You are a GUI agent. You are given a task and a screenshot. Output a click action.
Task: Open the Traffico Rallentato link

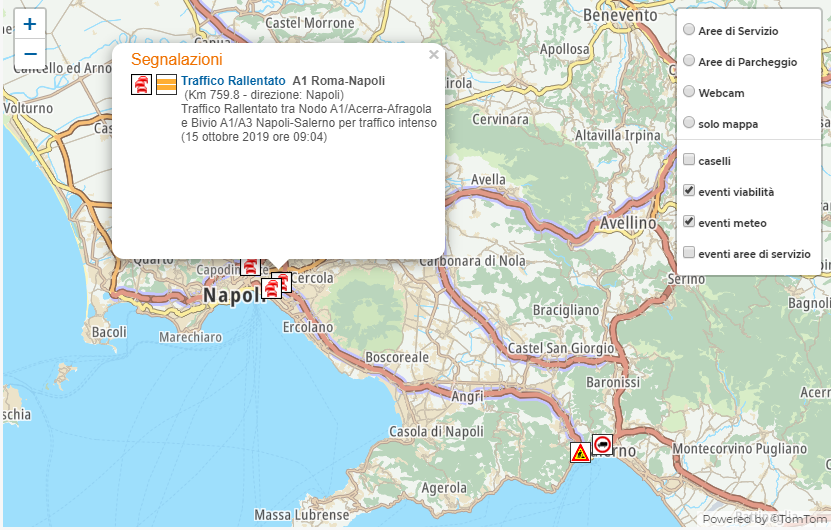point(233,80)
